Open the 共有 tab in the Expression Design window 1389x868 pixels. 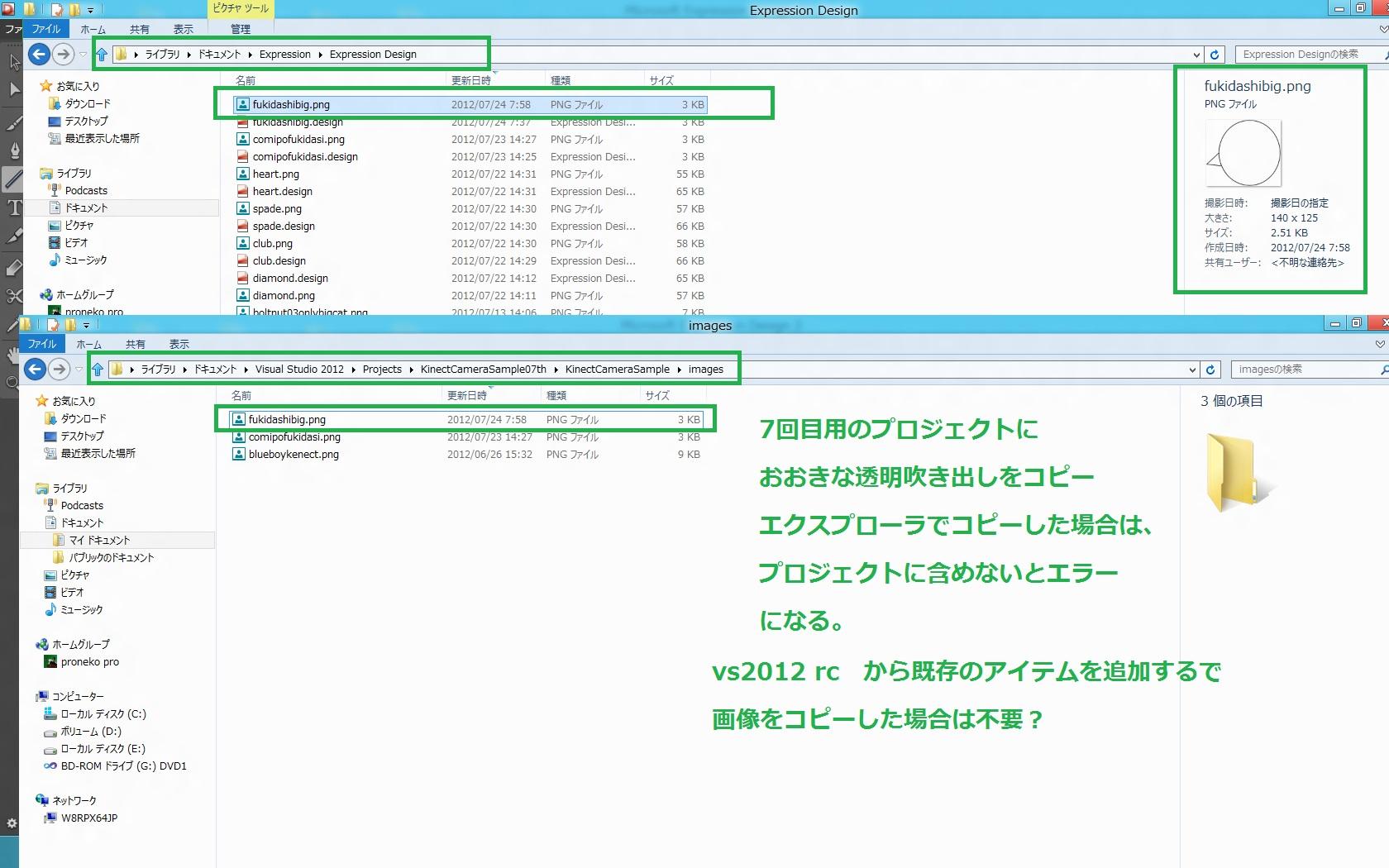pos(140,30)
